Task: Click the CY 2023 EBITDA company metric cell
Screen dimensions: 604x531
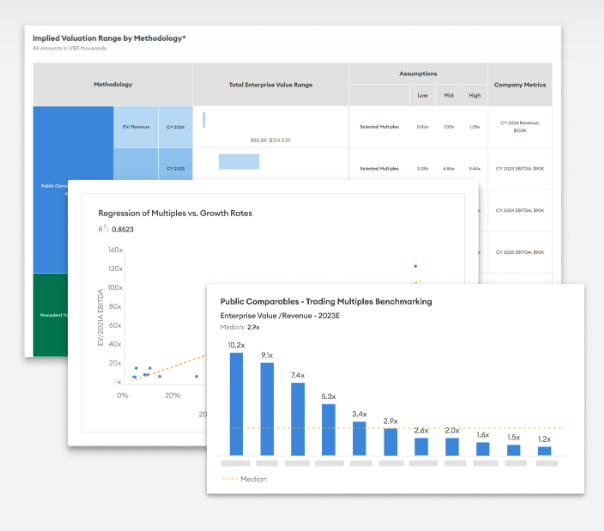Action: 520,169
